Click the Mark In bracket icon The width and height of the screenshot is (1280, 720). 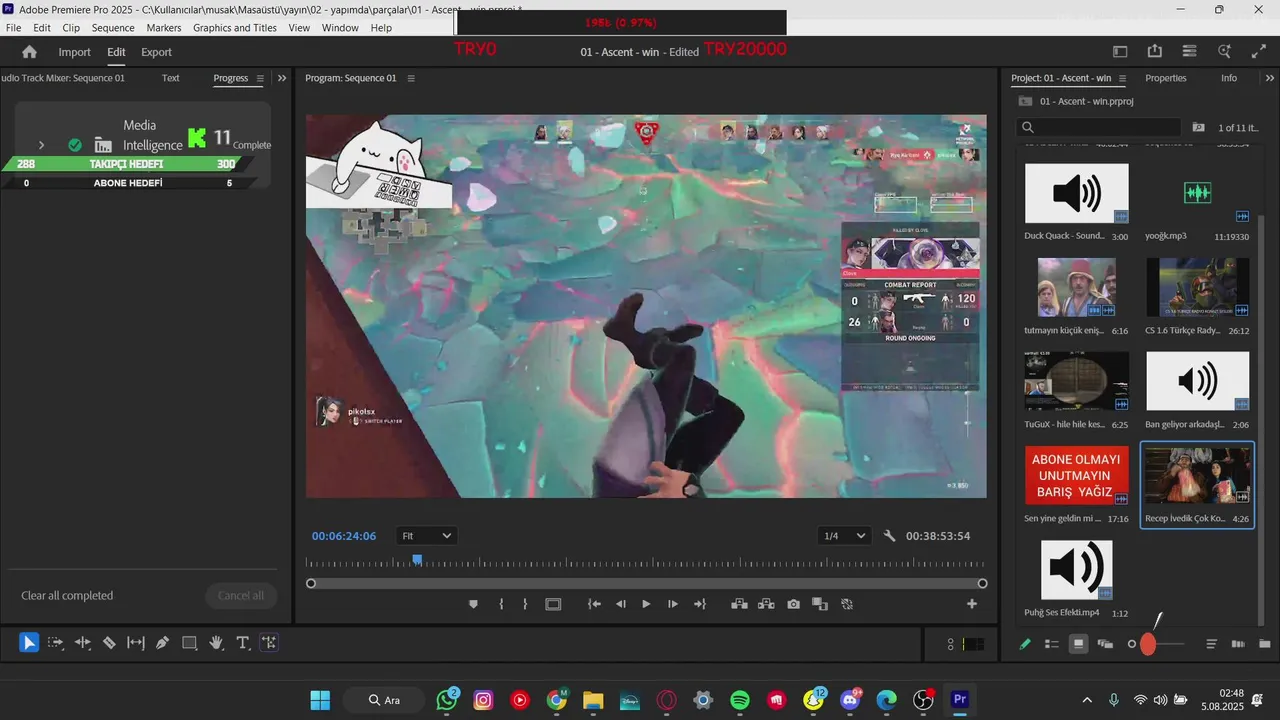pos(501,604)
